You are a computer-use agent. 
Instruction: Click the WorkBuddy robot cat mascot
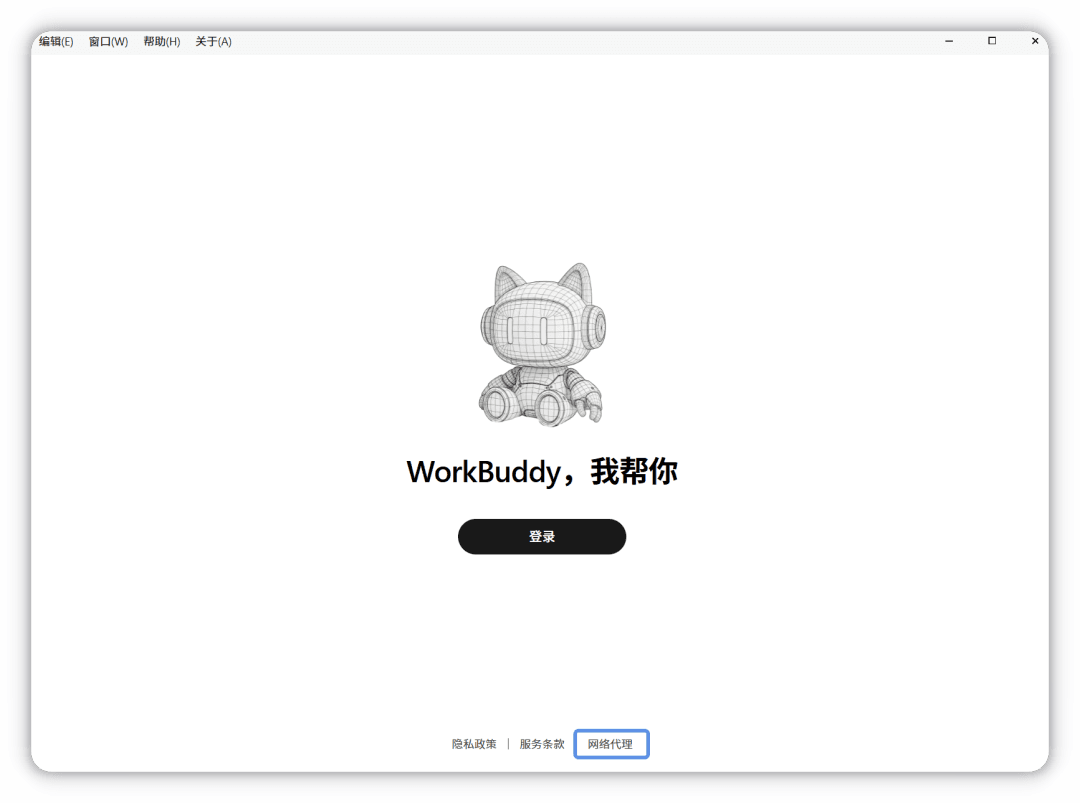[x=542, y=344]
